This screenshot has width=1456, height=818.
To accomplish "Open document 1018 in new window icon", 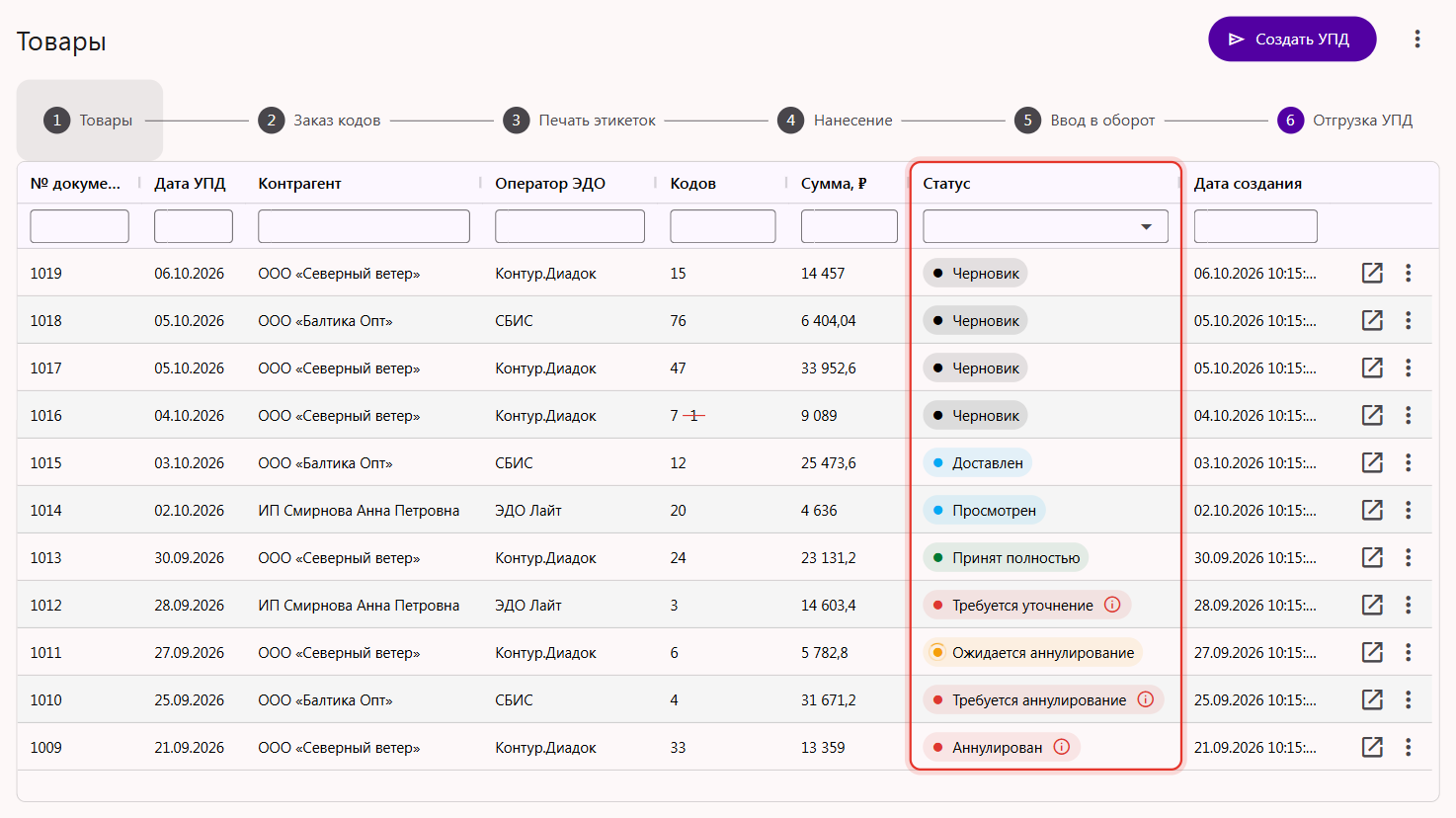I will 1372,320.
